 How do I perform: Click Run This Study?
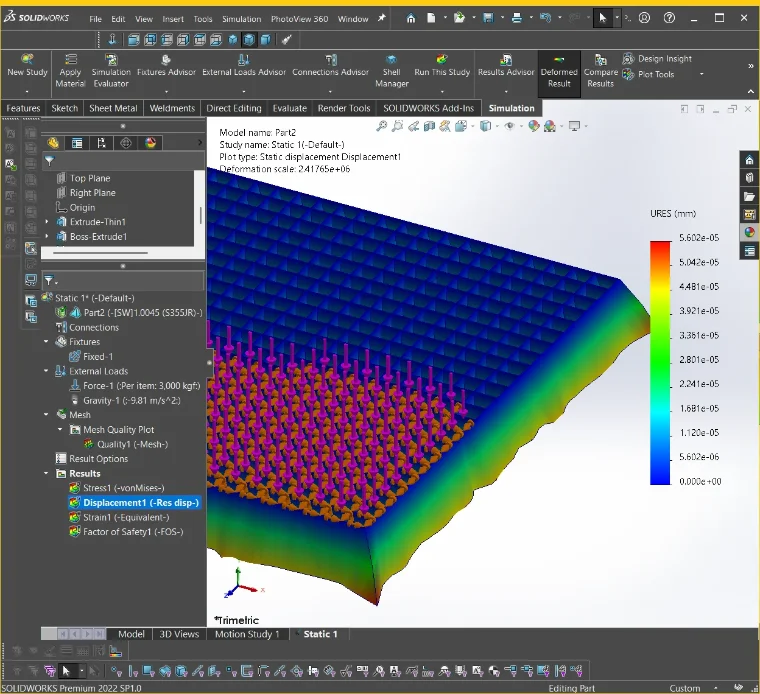442,66
